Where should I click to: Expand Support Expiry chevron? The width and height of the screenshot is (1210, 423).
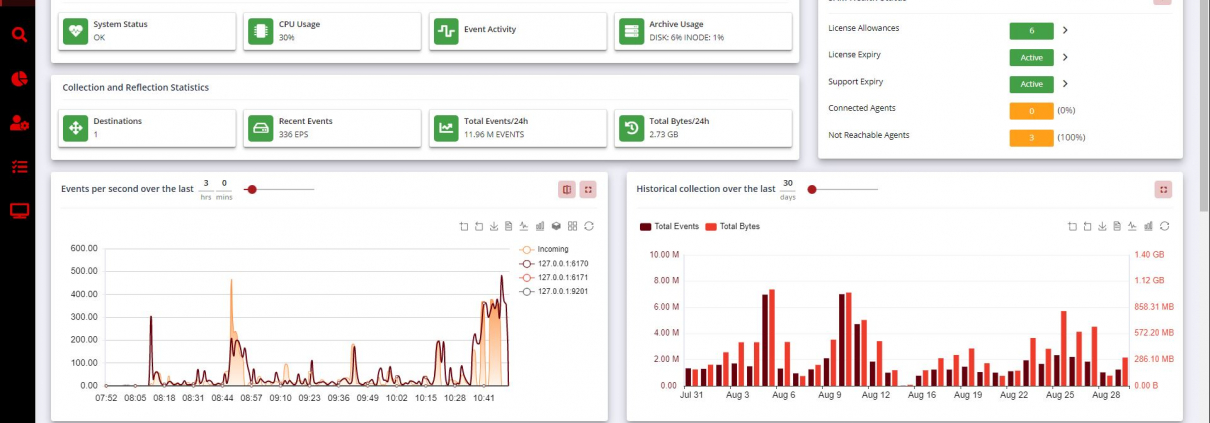pos(1065,84)
